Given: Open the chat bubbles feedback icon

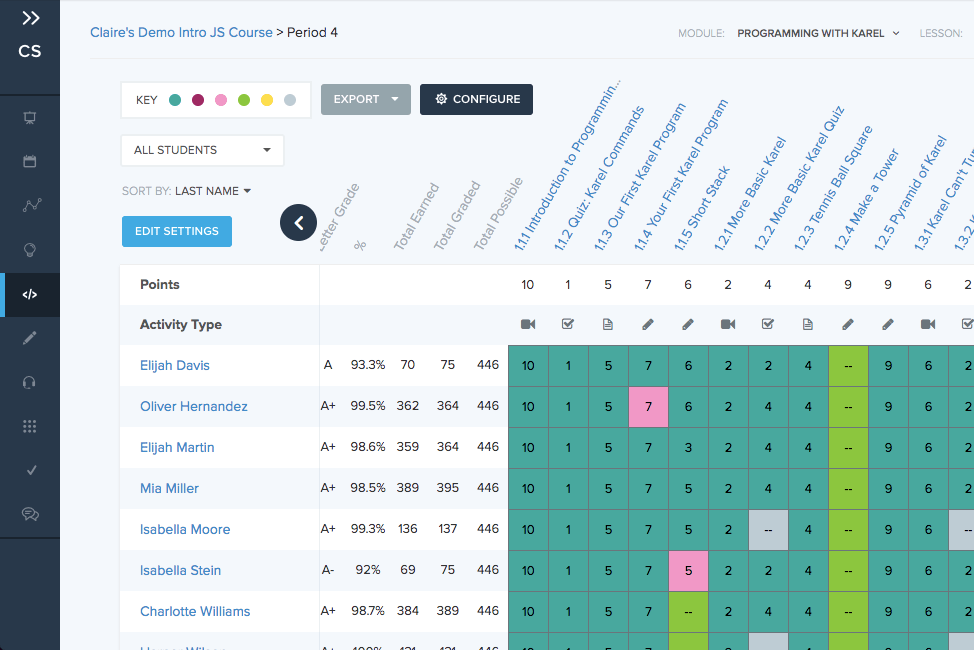Looking at the screenshot, I should (x=29, y=514).
